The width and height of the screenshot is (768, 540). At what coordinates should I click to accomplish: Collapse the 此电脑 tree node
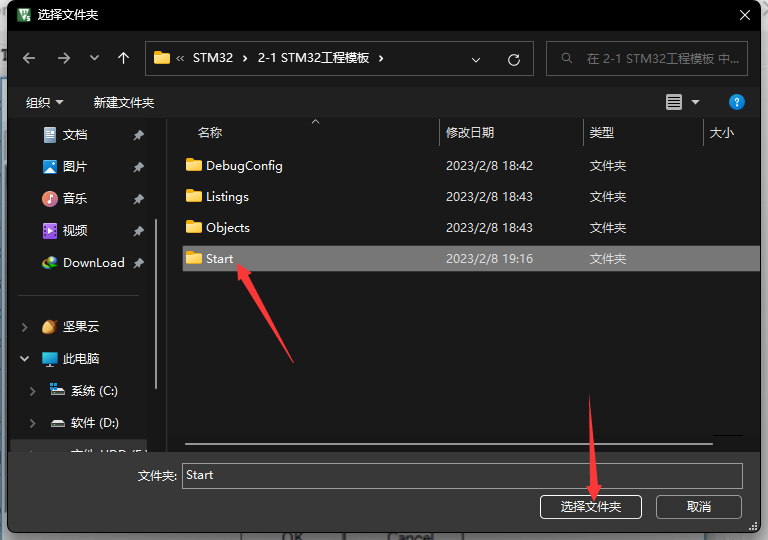coord(25,359)
